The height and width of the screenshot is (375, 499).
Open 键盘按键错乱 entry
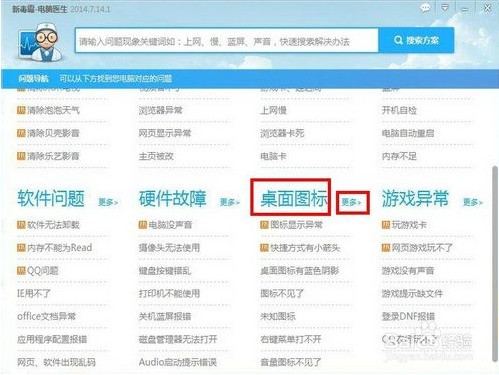pos(165,270)
